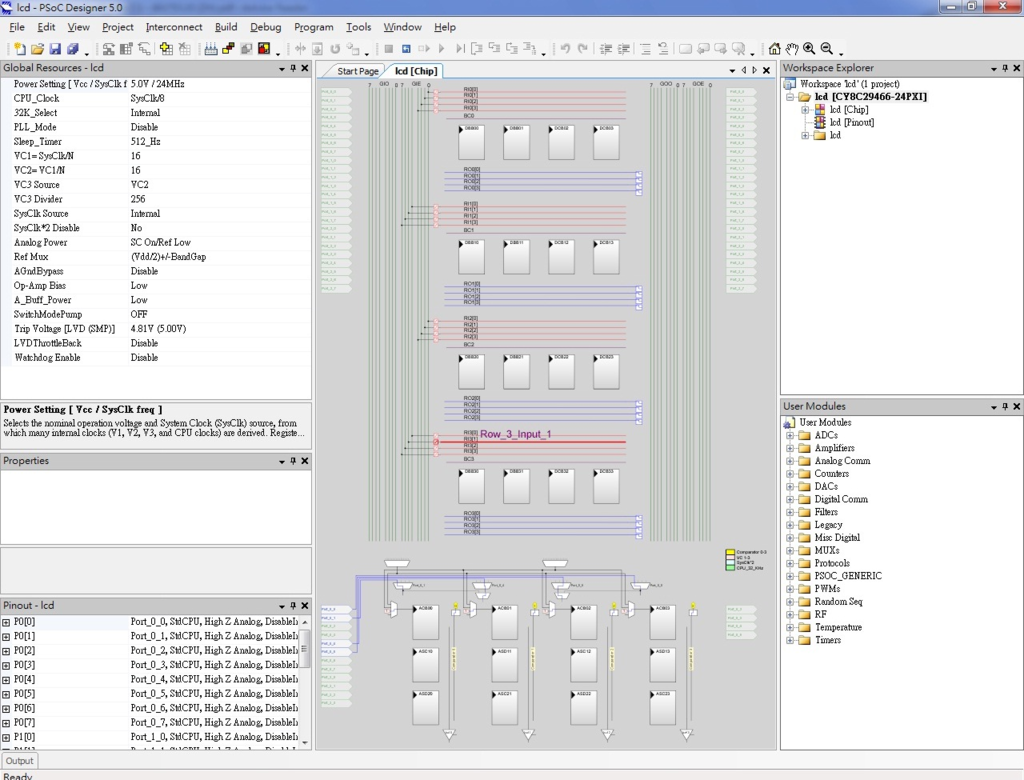Click the Watchdog Enable value Disable
The width and height of the screenshot is (1024, 780).
[144, 357]
